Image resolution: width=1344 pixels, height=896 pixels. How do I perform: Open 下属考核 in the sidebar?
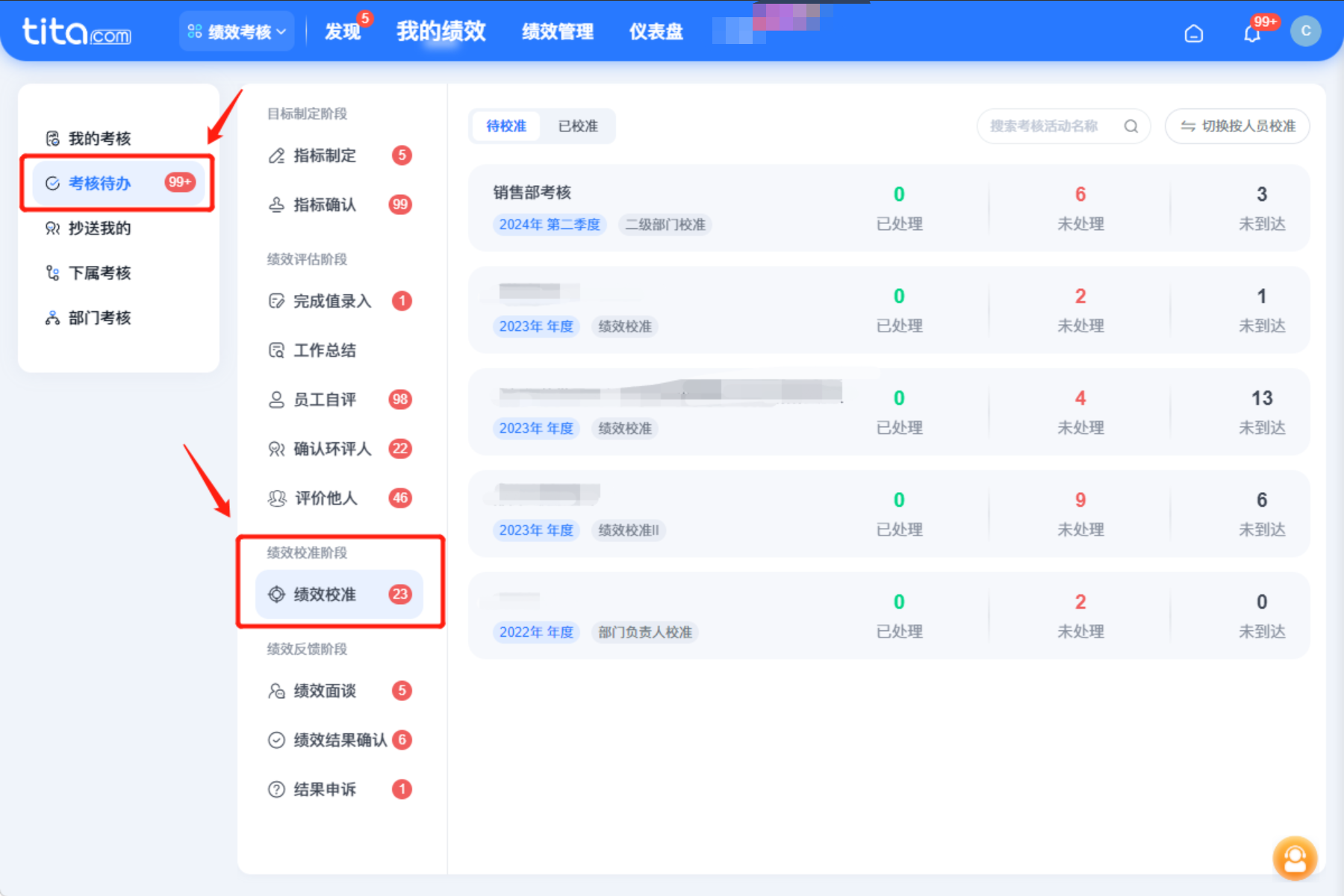pos(99,273)
